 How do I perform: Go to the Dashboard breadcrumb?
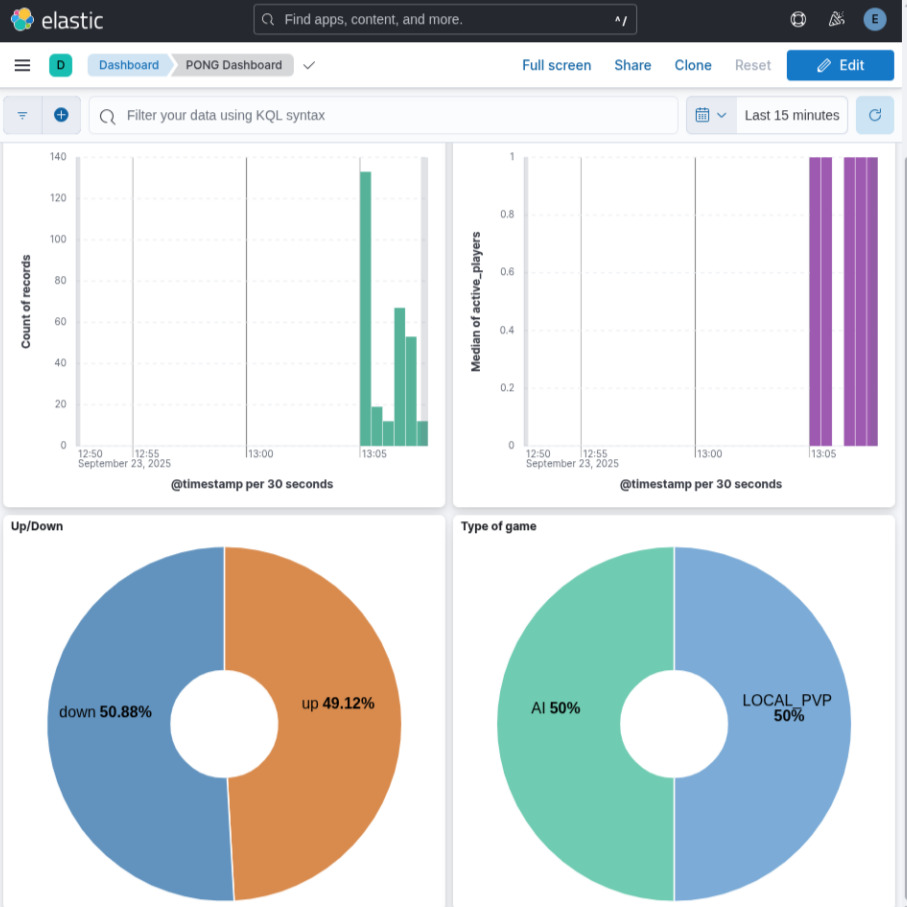click(128, 65)
